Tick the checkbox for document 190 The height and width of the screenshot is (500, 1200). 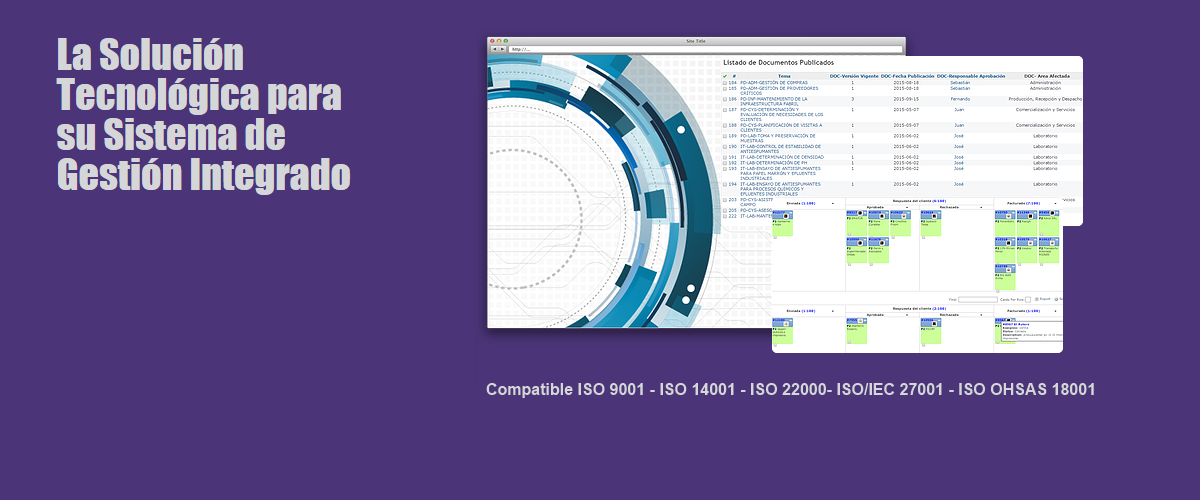[725, 147]
